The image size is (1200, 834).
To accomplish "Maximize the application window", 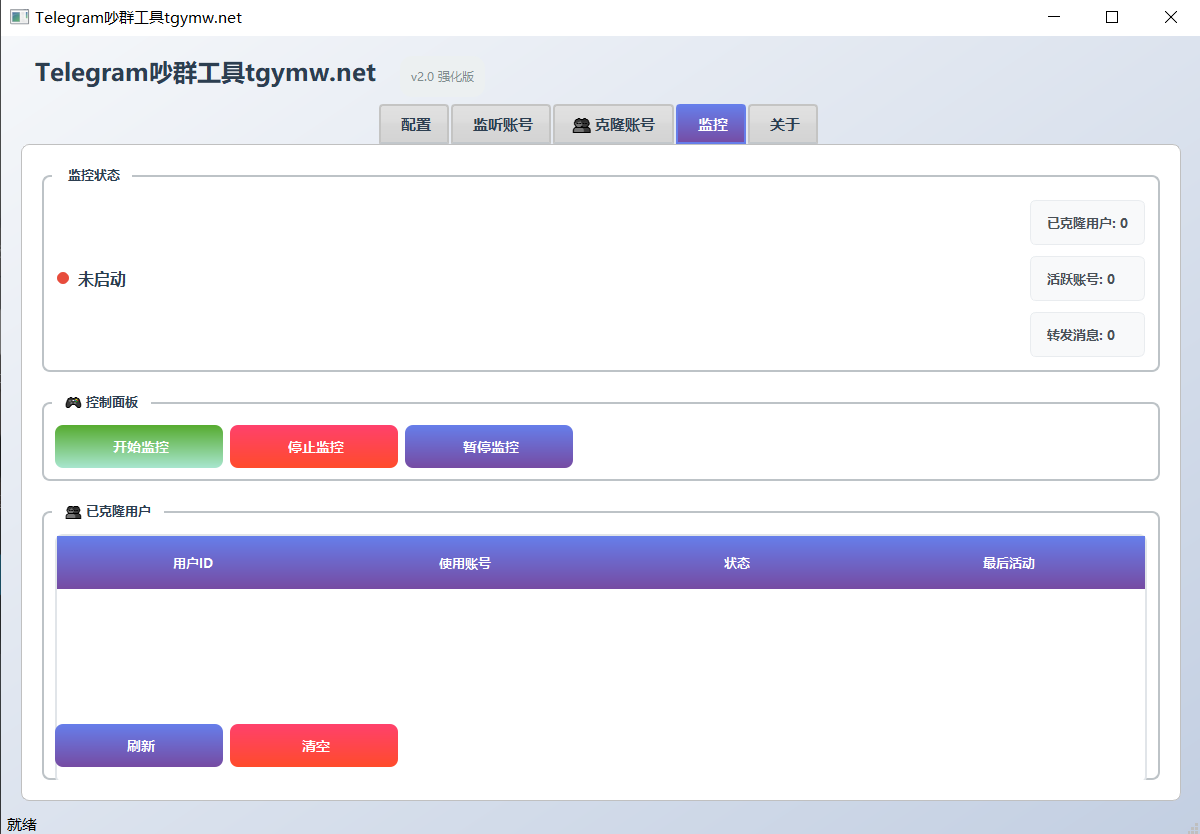I will (x=1112, y=17).
